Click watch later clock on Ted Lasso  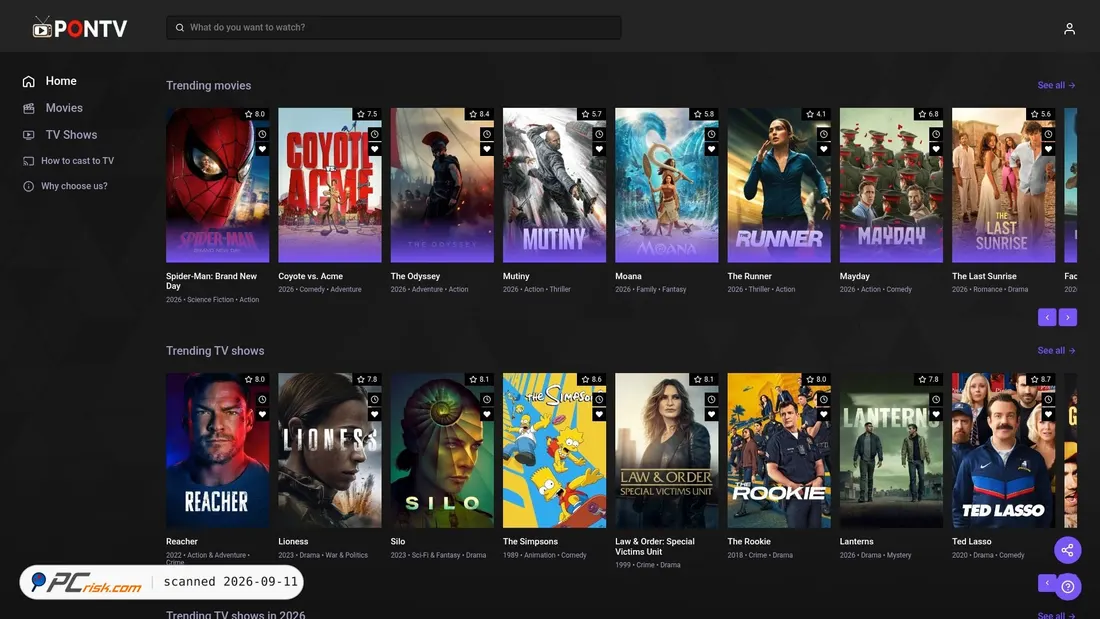coord(1047,399)
